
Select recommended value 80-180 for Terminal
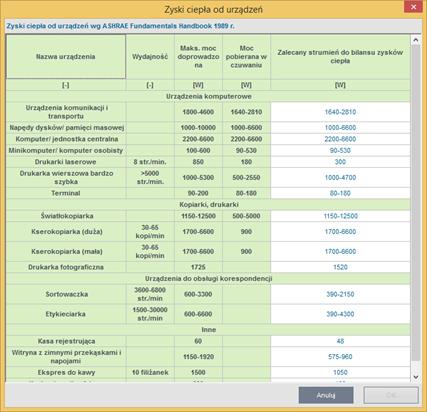340,193
